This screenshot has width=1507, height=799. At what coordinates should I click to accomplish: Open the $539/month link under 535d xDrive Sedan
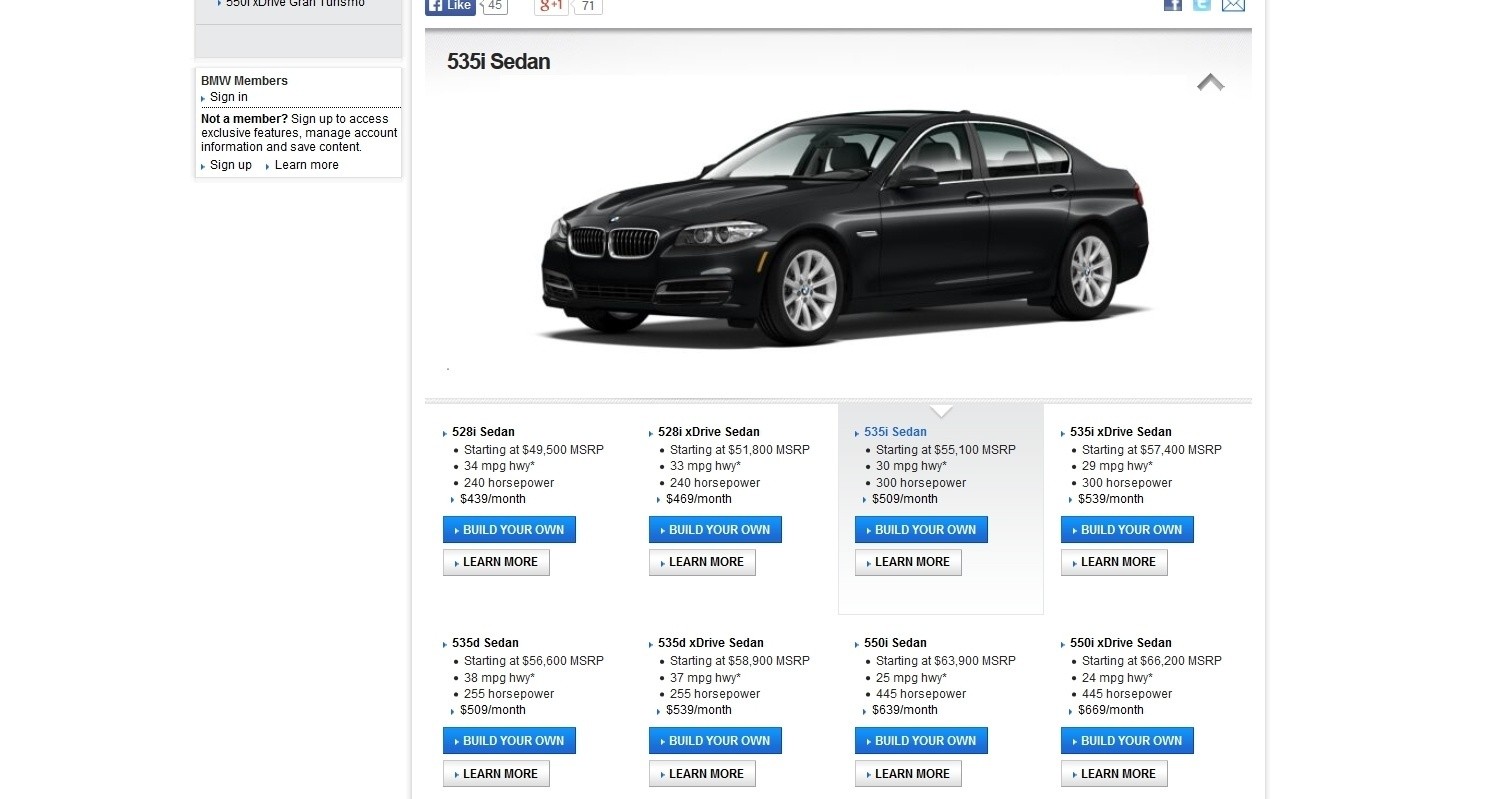[x=699, y=710]
